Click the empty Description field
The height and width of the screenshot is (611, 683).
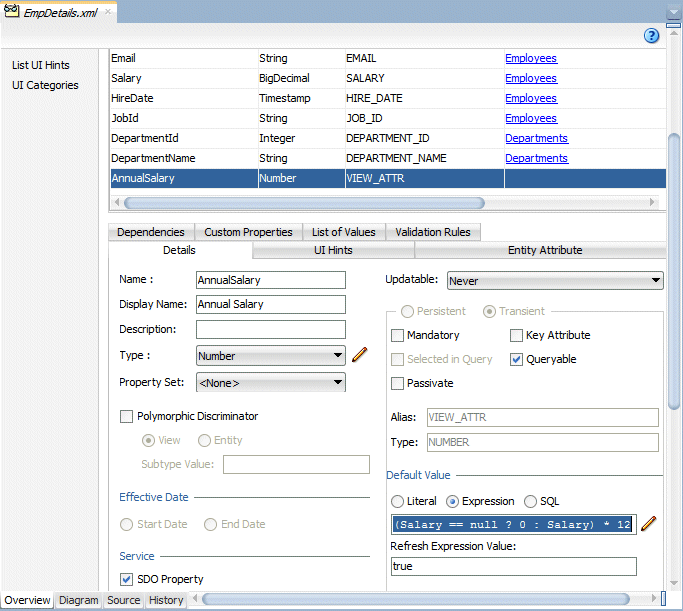point(271,330)
